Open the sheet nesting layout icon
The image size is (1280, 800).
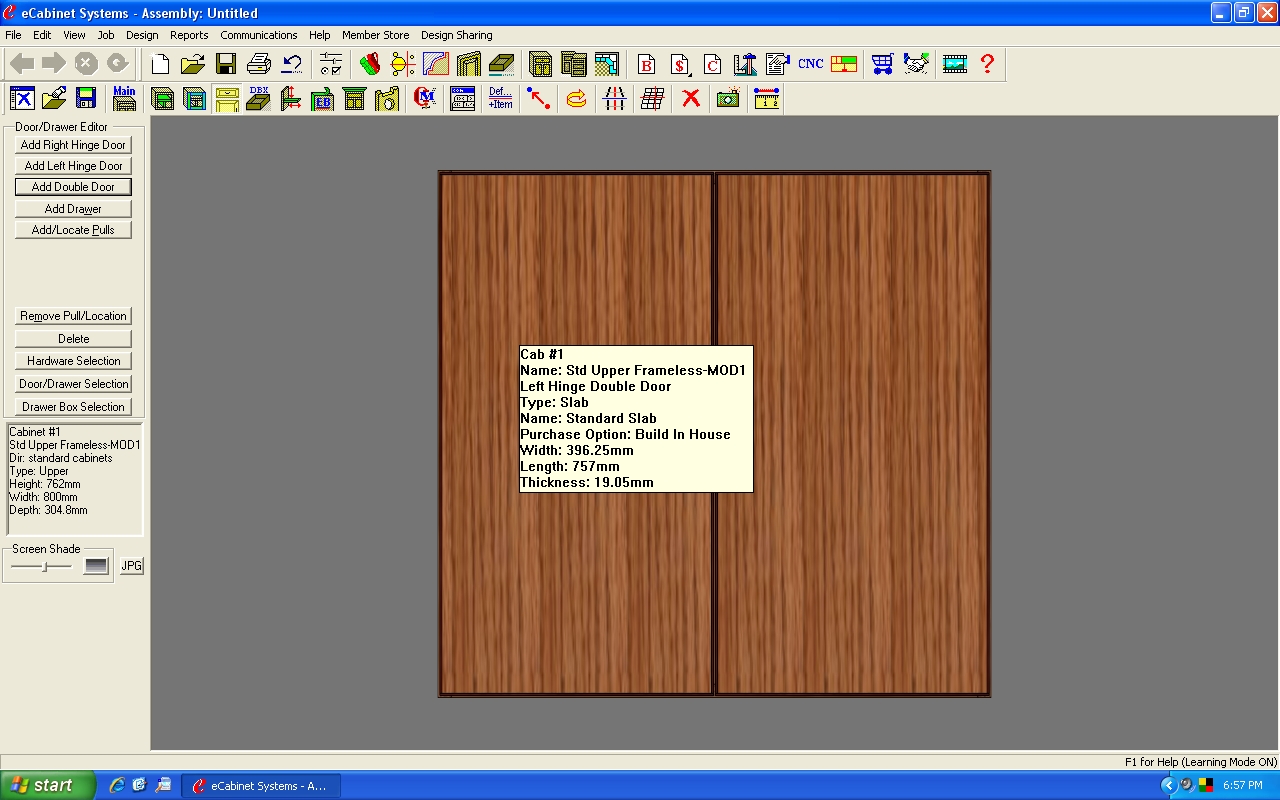pyautogui.click(x=844, y=65)
